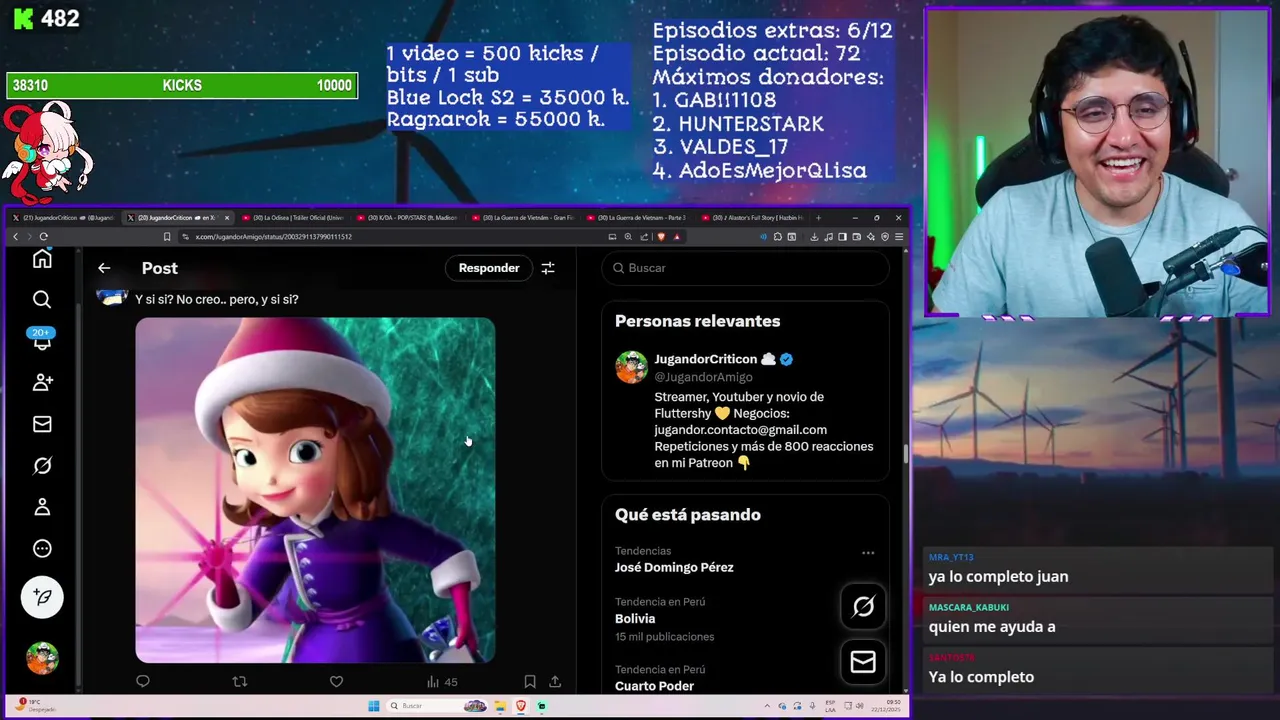
Task: Open Profile person icon in sidebar
Action: click(x=42, y=507)
